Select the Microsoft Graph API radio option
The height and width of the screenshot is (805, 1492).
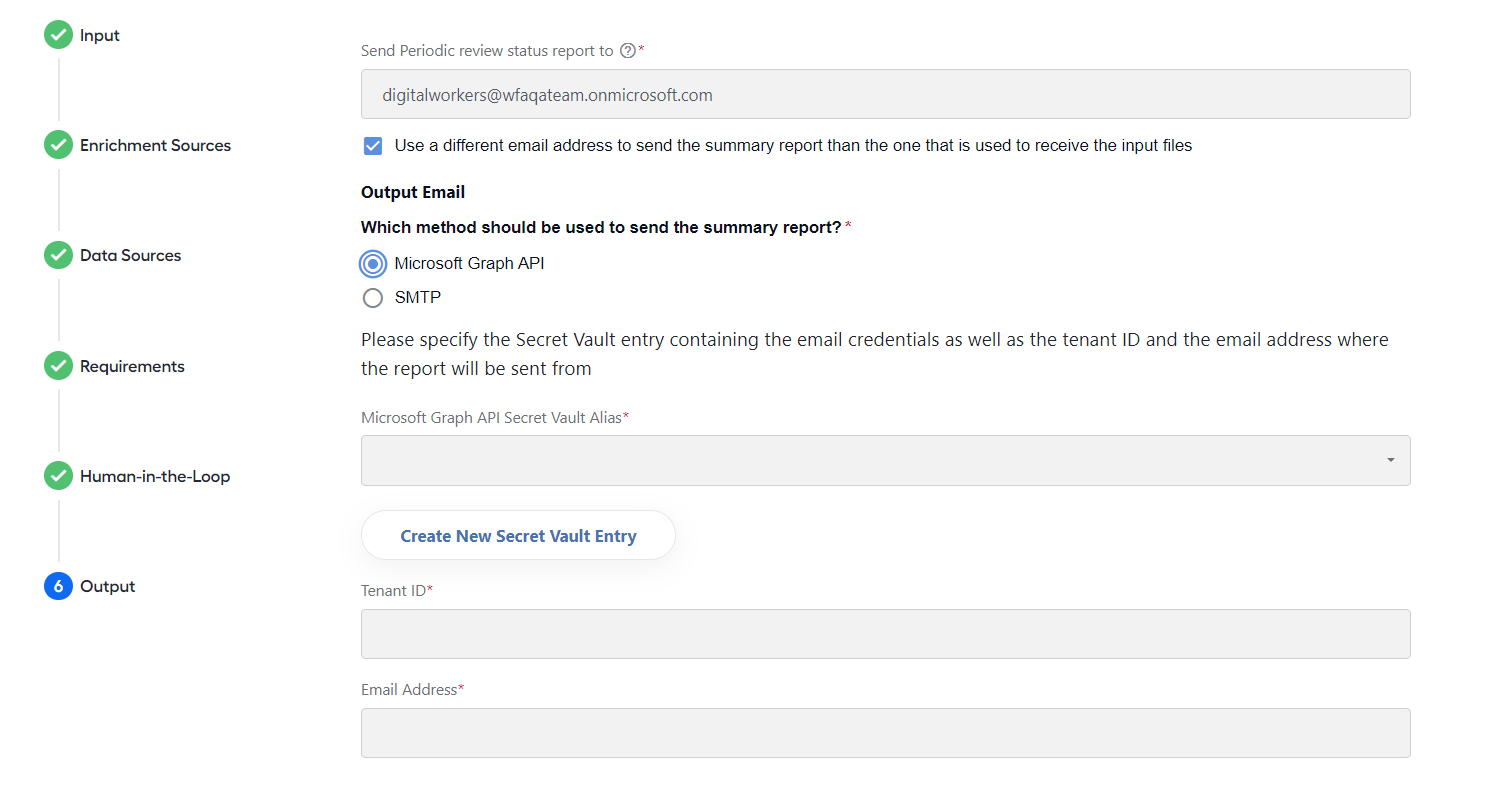click(373, 264)
